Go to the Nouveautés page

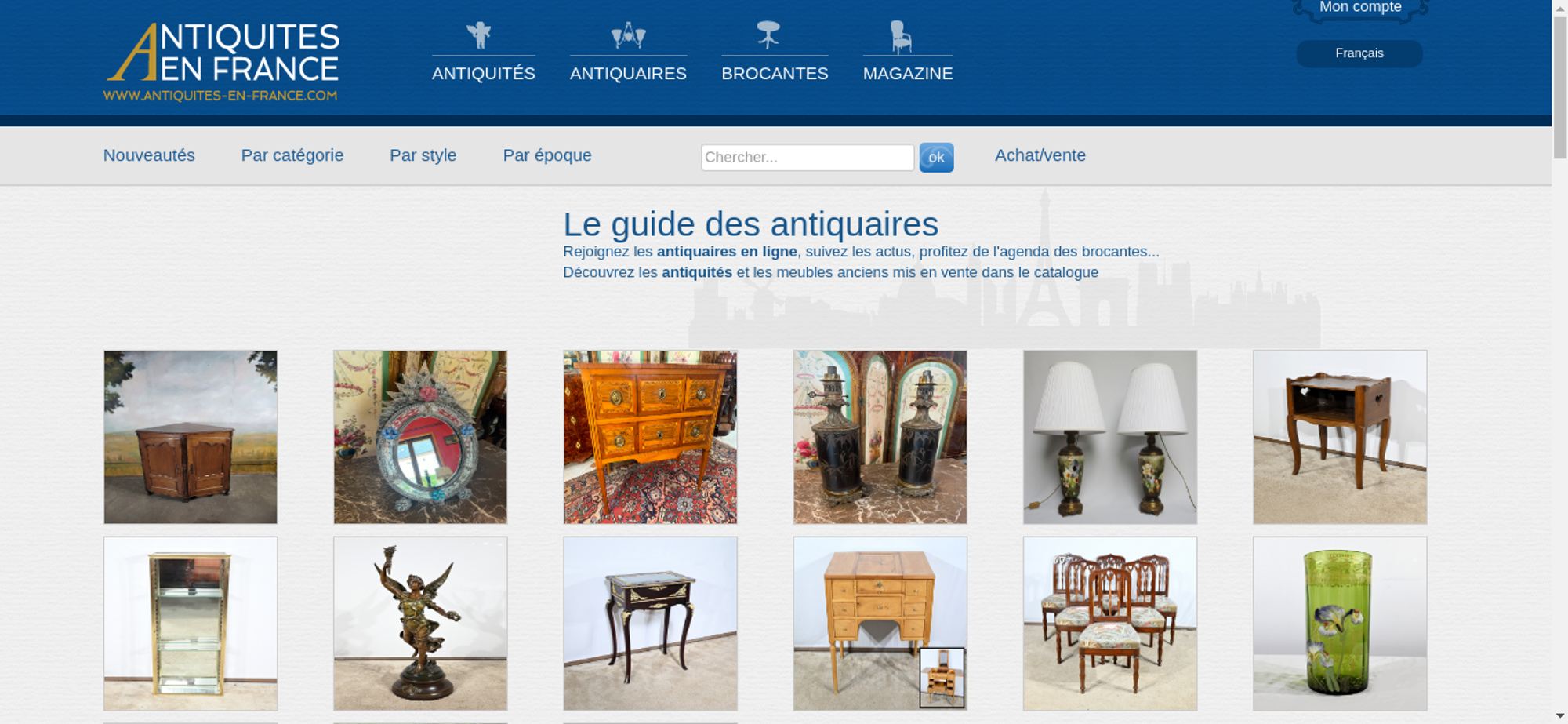coord(149,155)
